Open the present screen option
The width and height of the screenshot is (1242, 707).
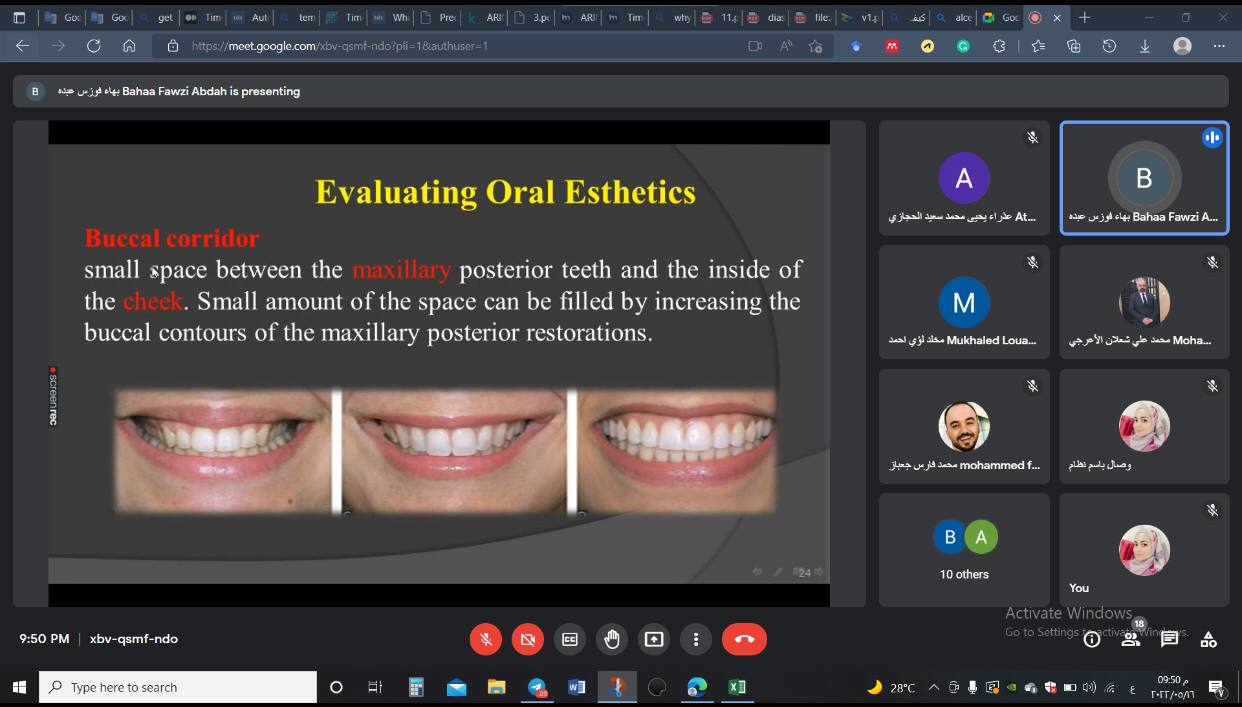[x=654, y=639]
